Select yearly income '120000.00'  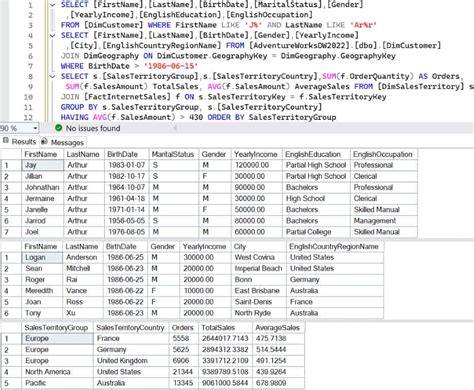257,165
